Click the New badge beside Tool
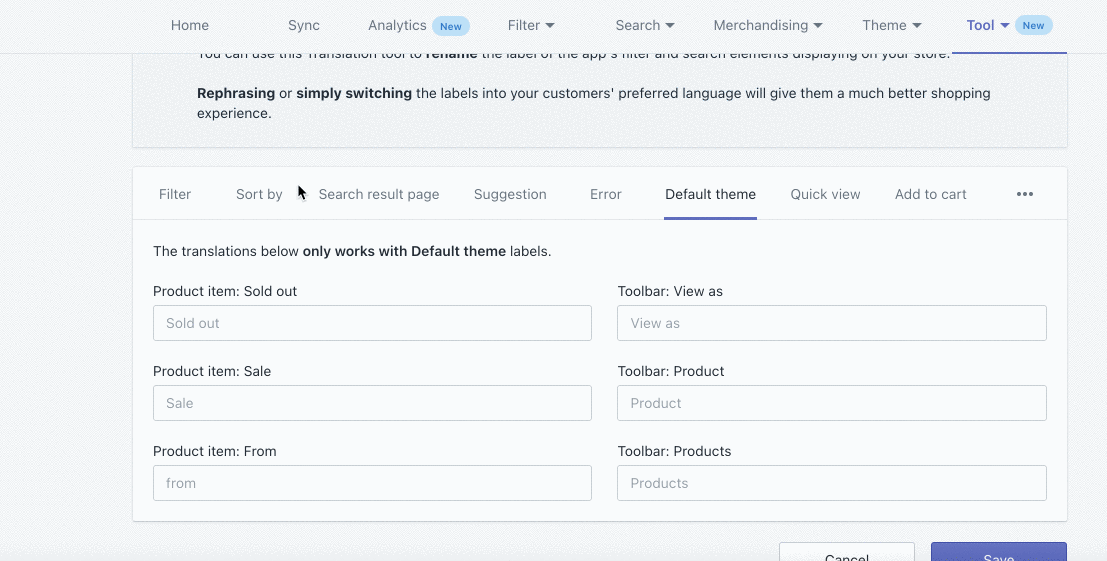1107x561 pixels. pyautogui.click(x=1033, y=25)
